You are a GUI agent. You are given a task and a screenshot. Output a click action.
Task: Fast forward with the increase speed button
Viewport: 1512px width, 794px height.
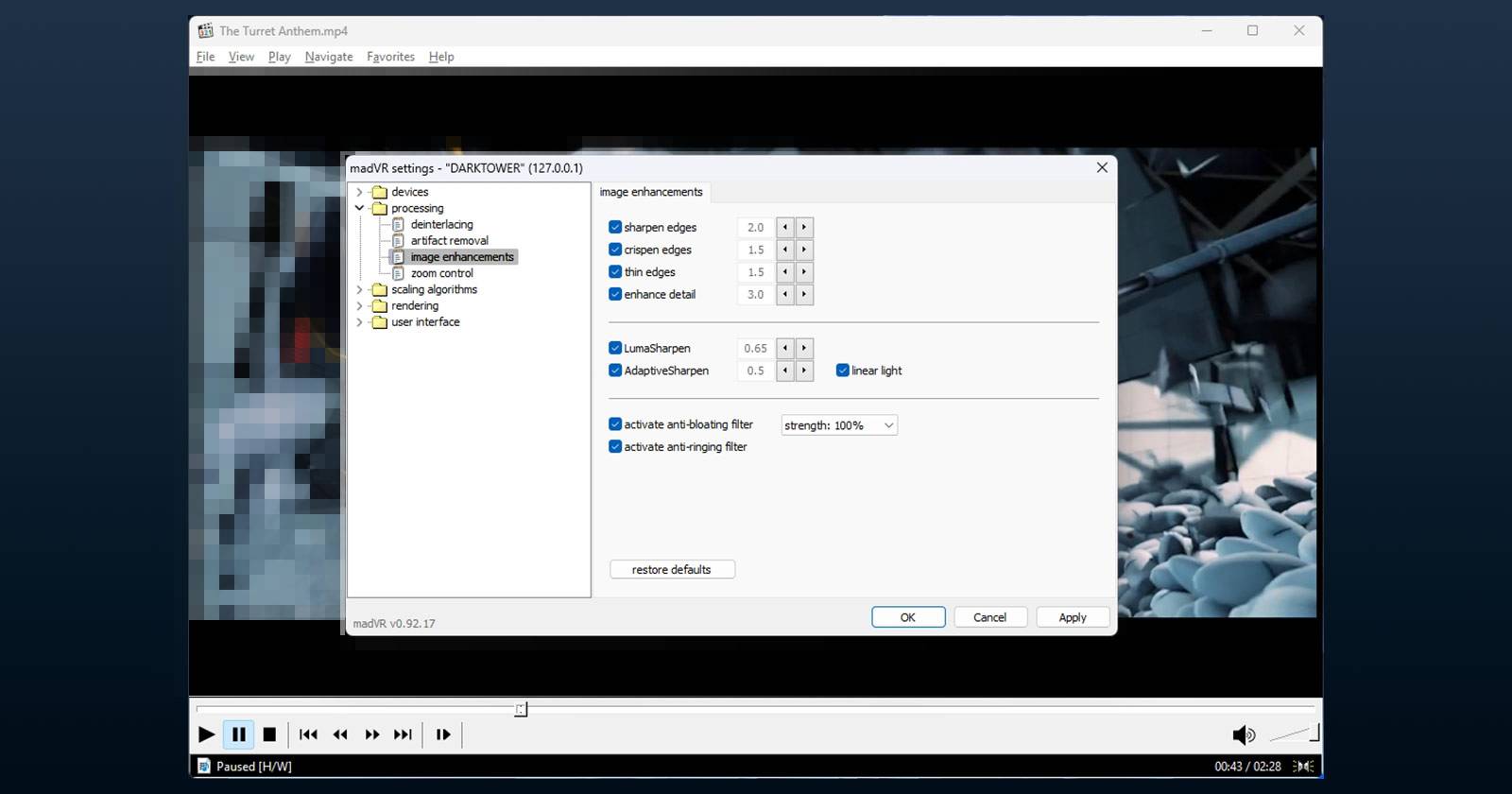pyautogui.click(x=372, y=734)
